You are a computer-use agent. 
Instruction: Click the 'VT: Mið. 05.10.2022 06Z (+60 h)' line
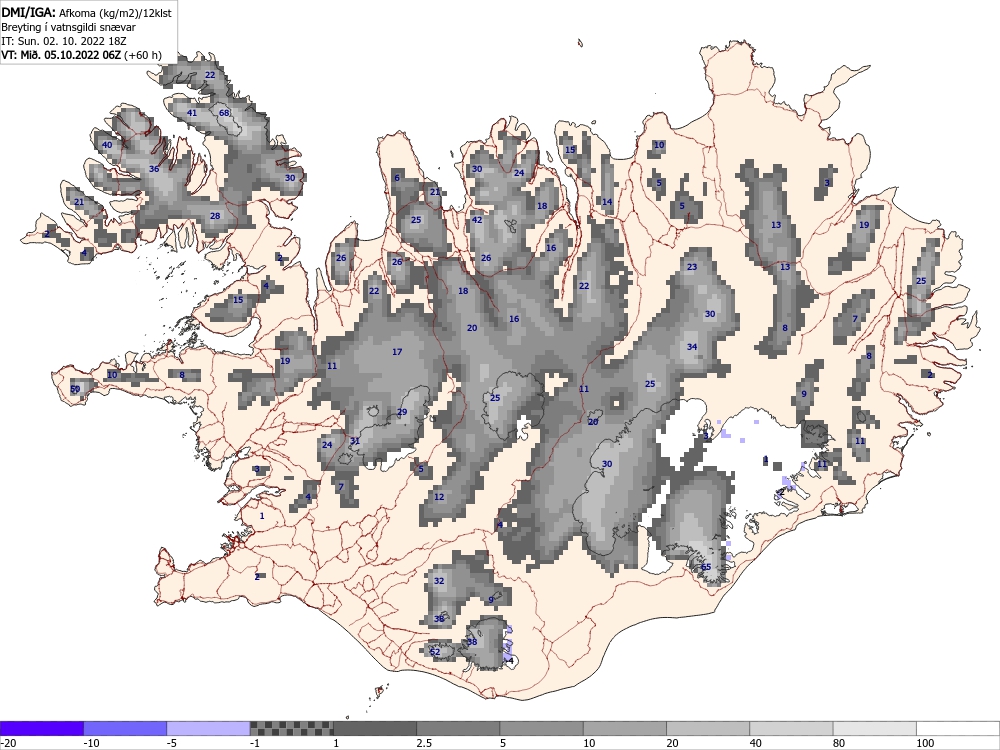coord(81,55)
